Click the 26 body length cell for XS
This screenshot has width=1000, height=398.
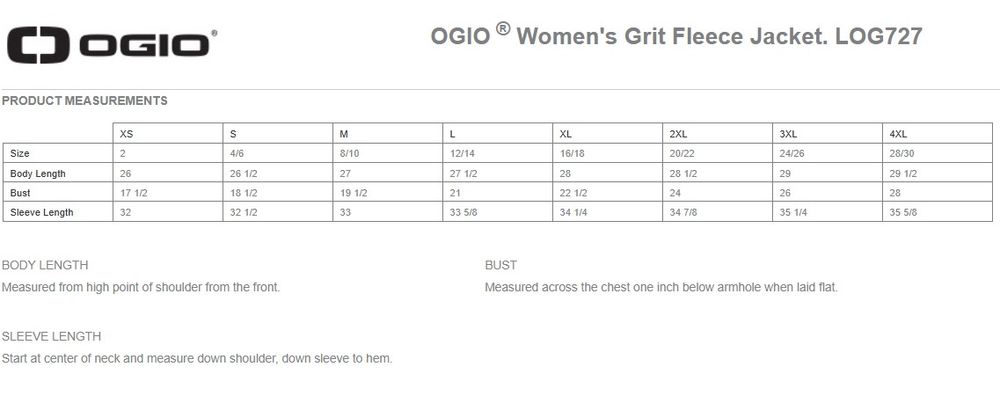coord(168,173)
